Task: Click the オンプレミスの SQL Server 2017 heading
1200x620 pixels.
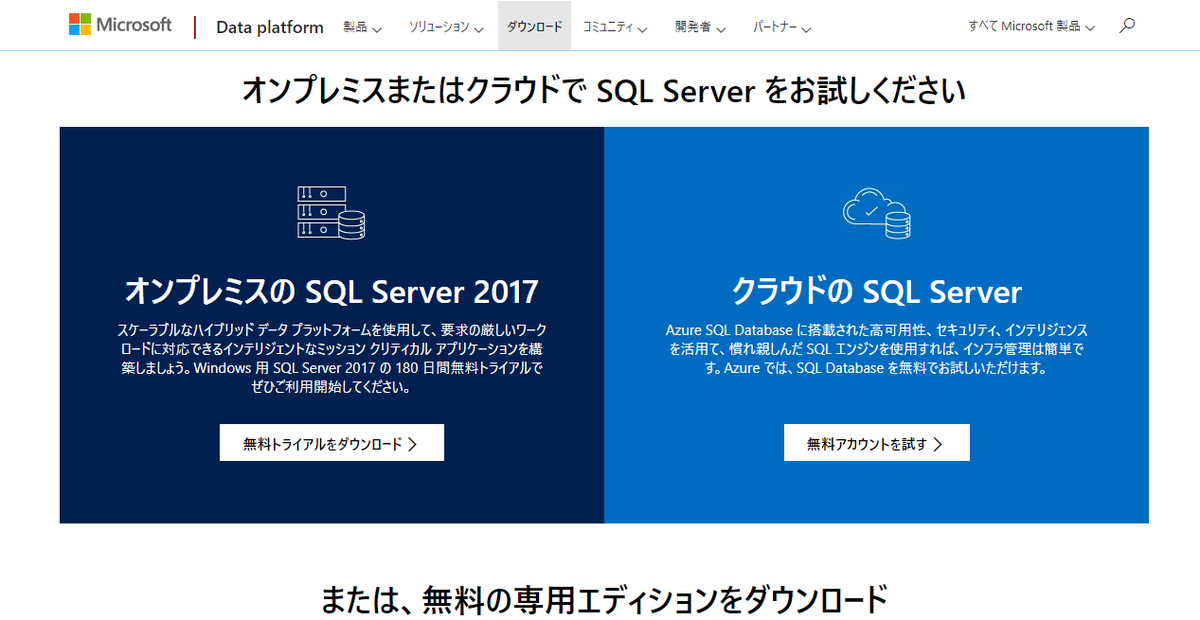Action: point(332,291)
